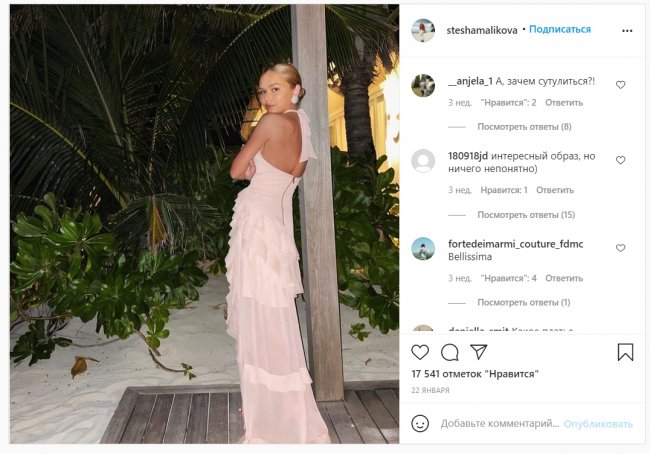Like the post with the heart icon
The height and width of the screenshot is (454, 650).
[420, 352]
